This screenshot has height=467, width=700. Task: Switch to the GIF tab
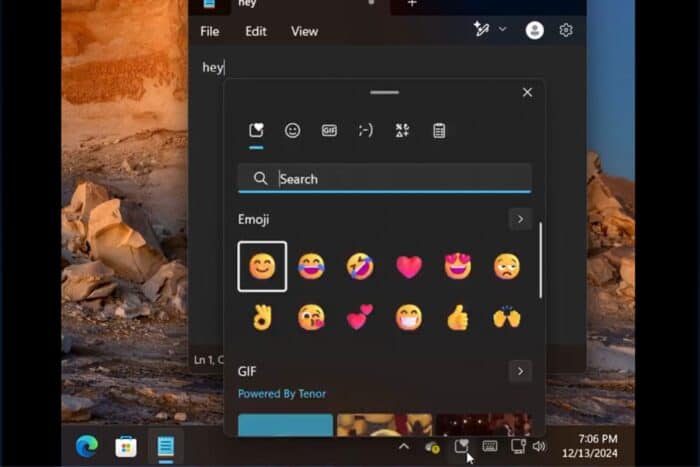pos(329,130)
